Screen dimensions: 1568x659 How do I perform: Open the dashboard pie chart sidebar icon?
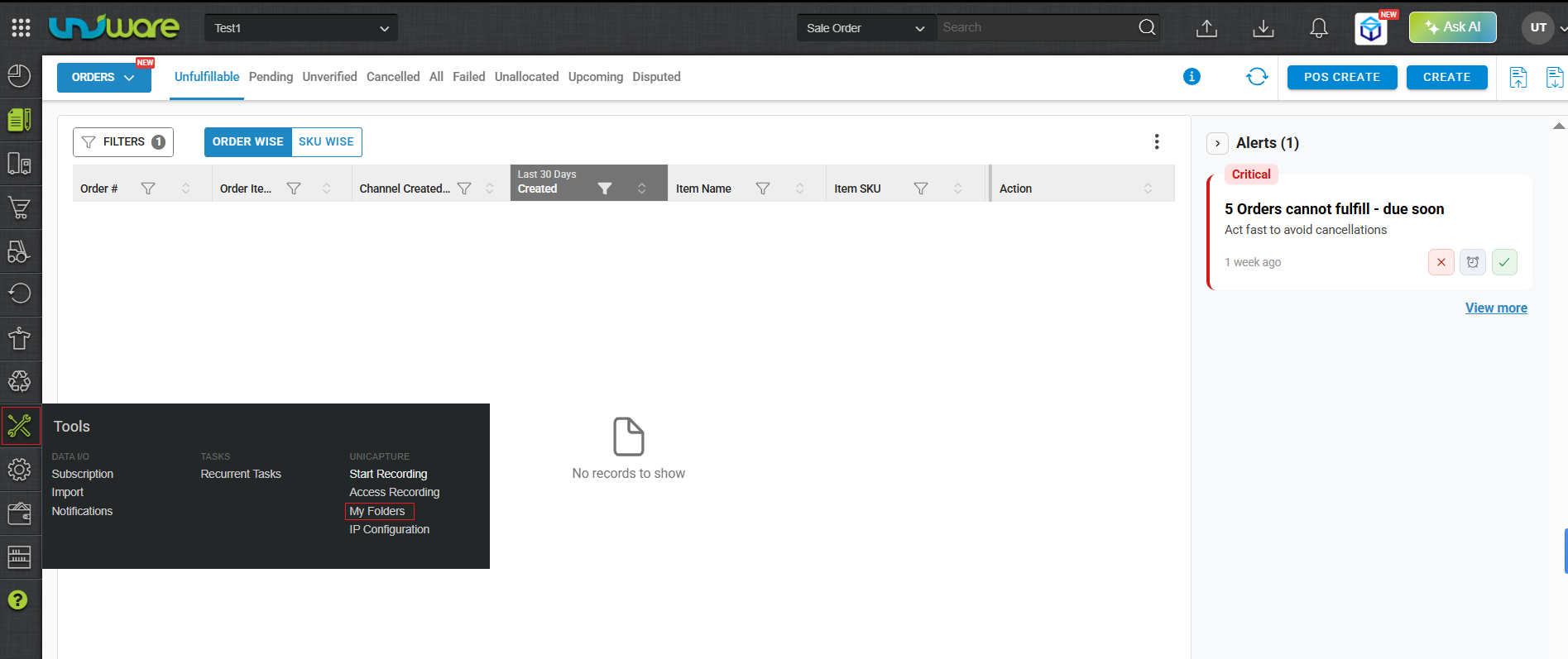[20, 76]
